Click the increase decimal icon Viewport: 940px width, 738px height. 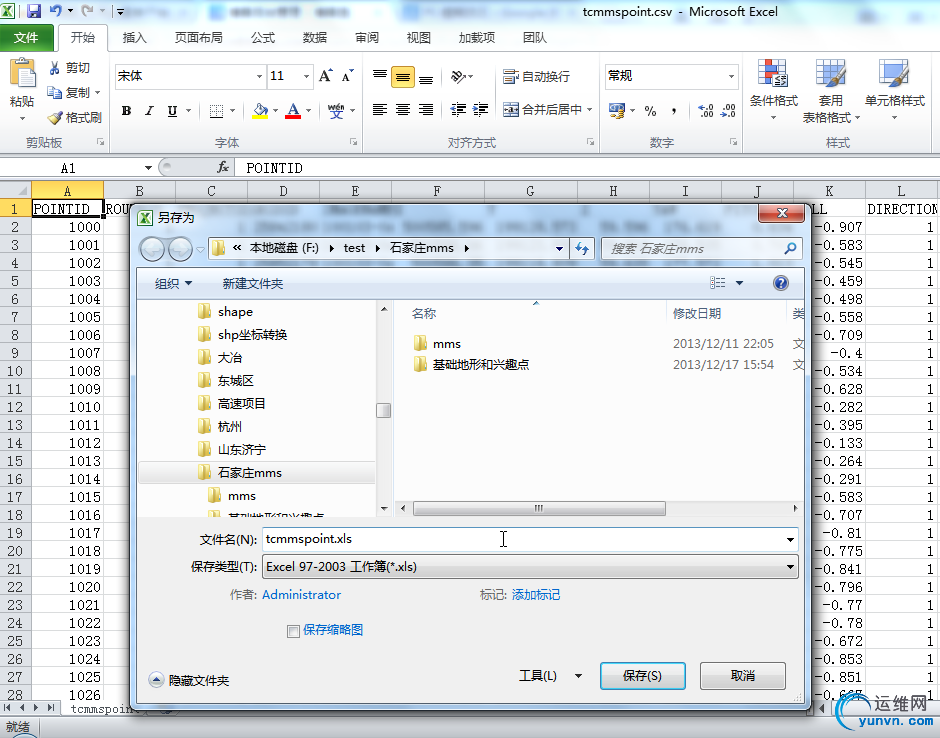[706, 110]
